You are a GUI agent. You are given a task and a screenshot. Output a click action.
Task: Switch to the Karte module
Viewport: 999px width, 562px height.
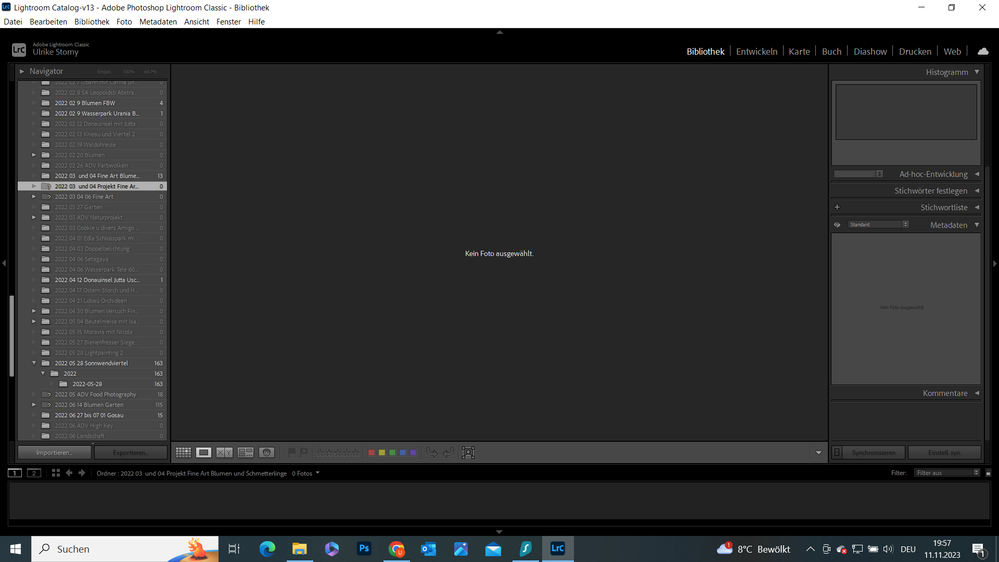(x=799, y=52)
